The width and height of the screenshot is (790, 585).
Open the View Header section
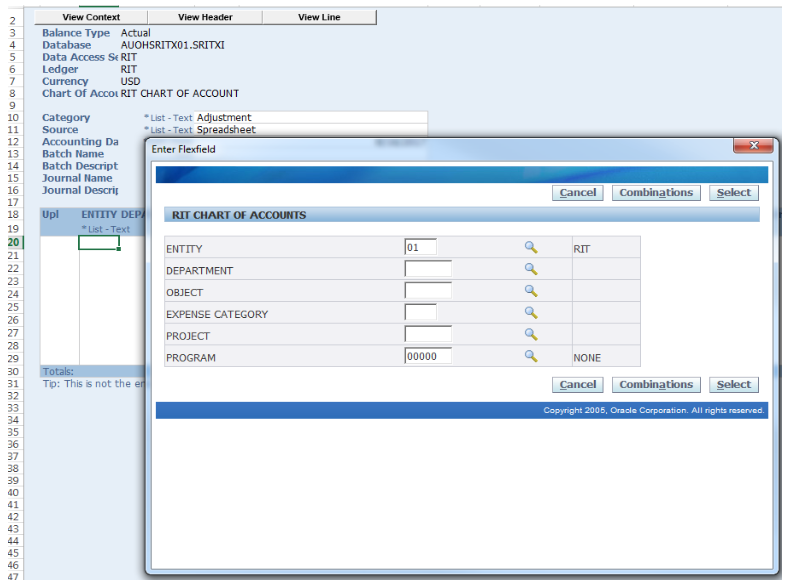click(x=205, y=17)
